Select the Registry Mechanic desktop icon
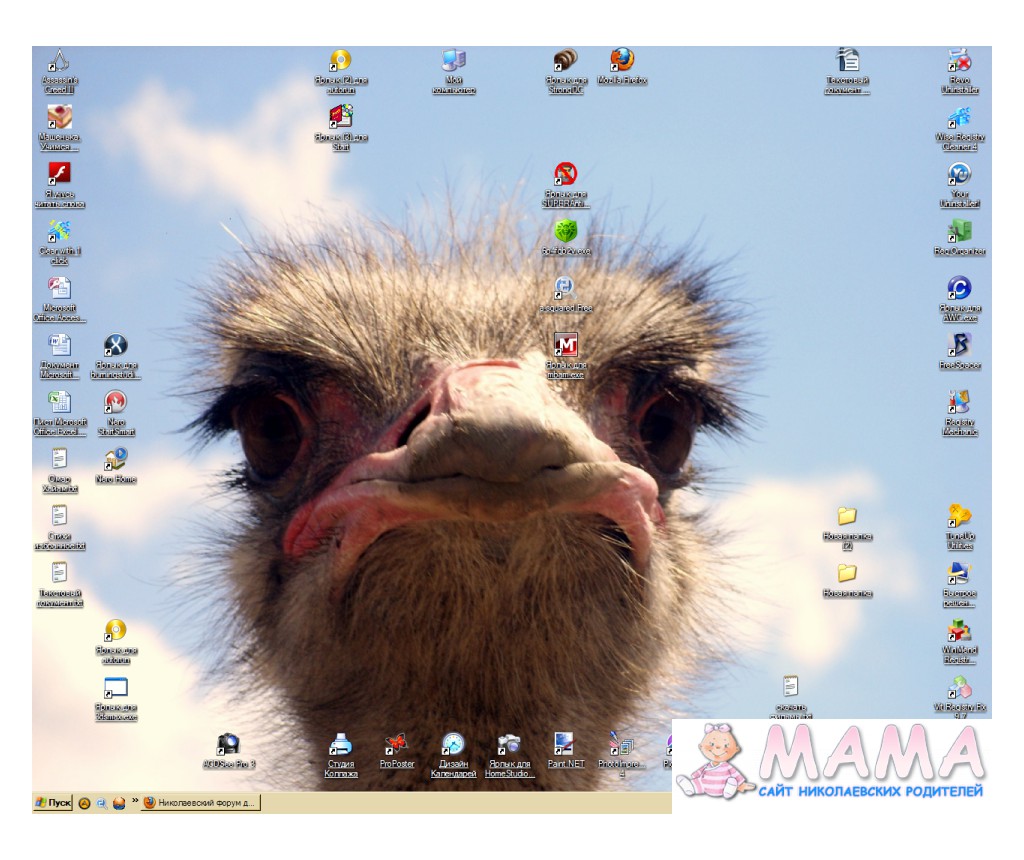The image size is (1024, 860). point(959,403)
